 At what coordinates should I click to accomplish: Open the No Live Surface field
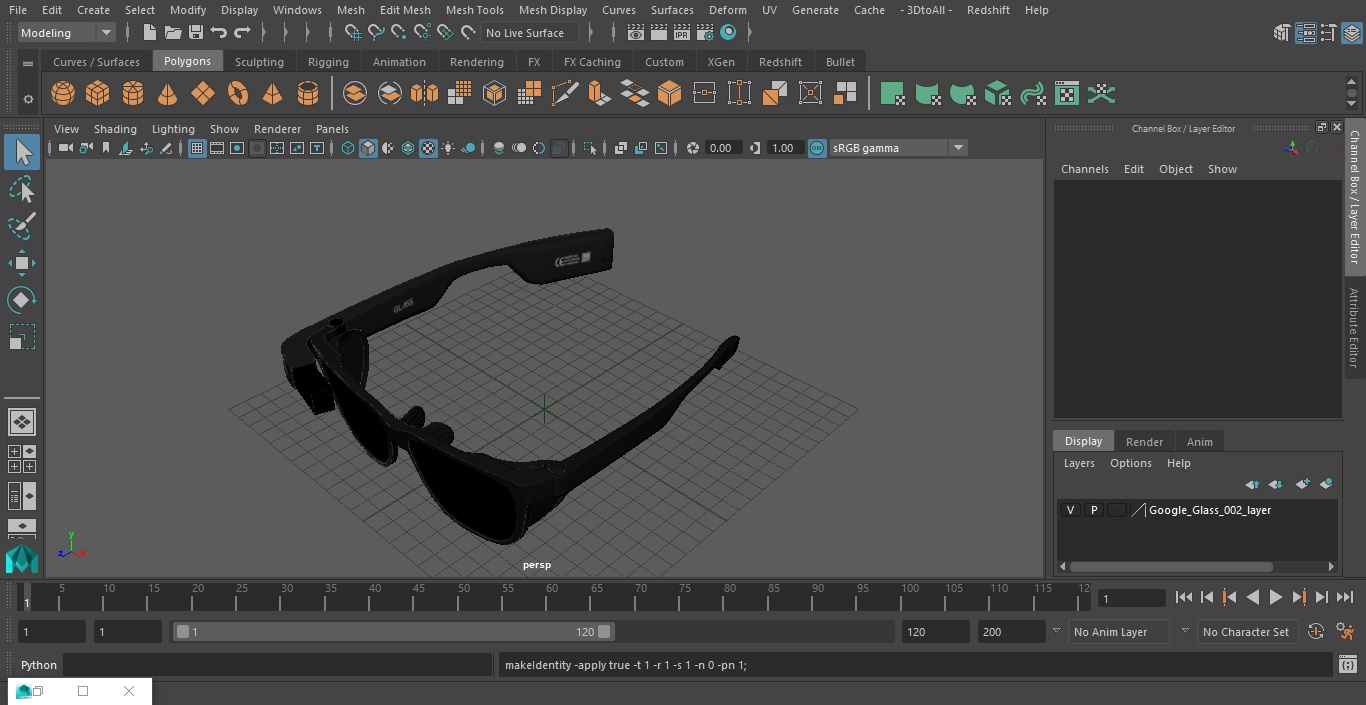click(x=530, y=33)
